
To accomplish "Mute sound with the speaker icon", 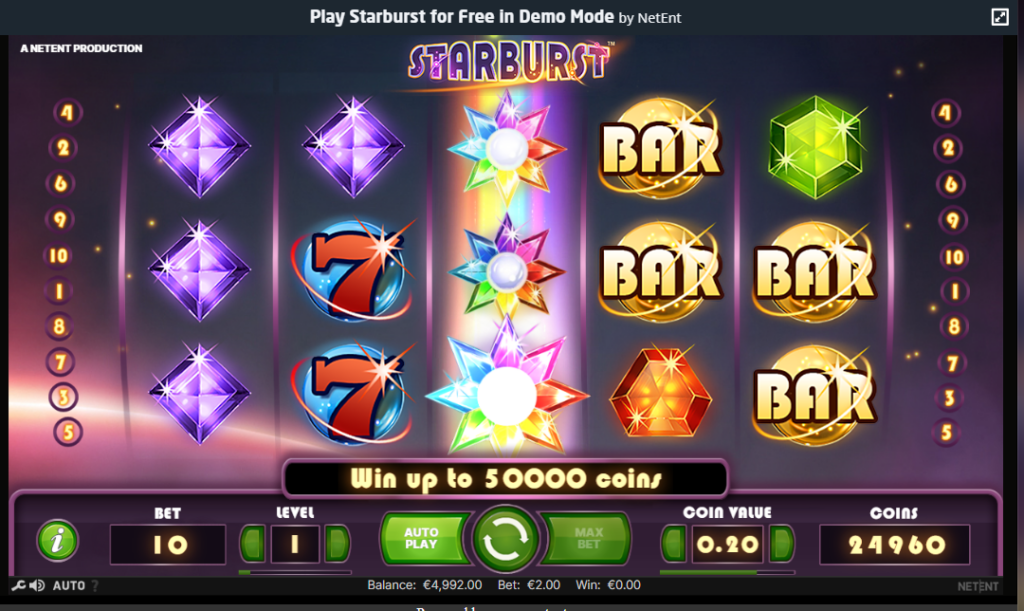I will (x=37, y=586).
